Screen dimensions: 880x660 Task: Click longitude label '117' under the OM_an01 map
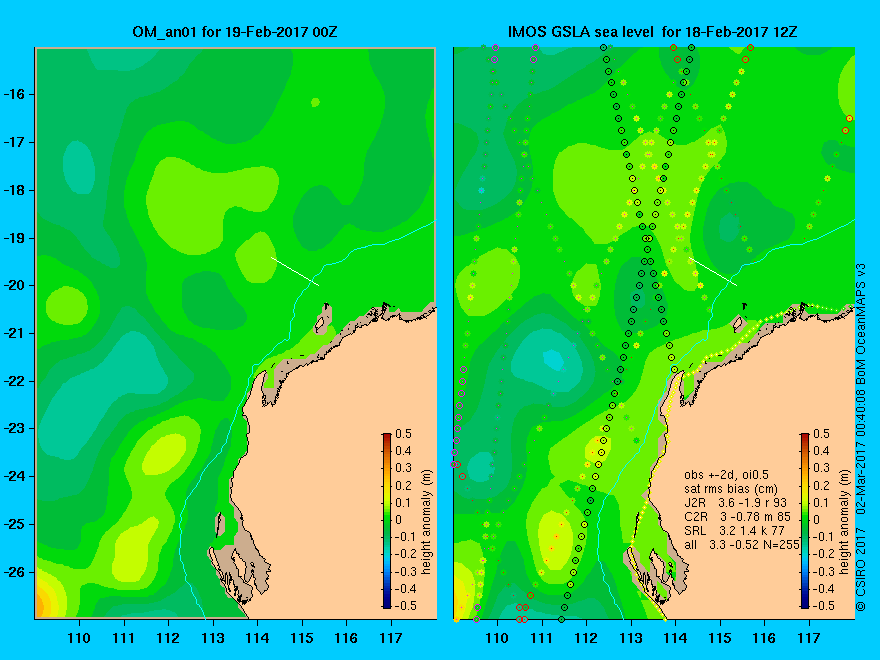click(391, 638)
